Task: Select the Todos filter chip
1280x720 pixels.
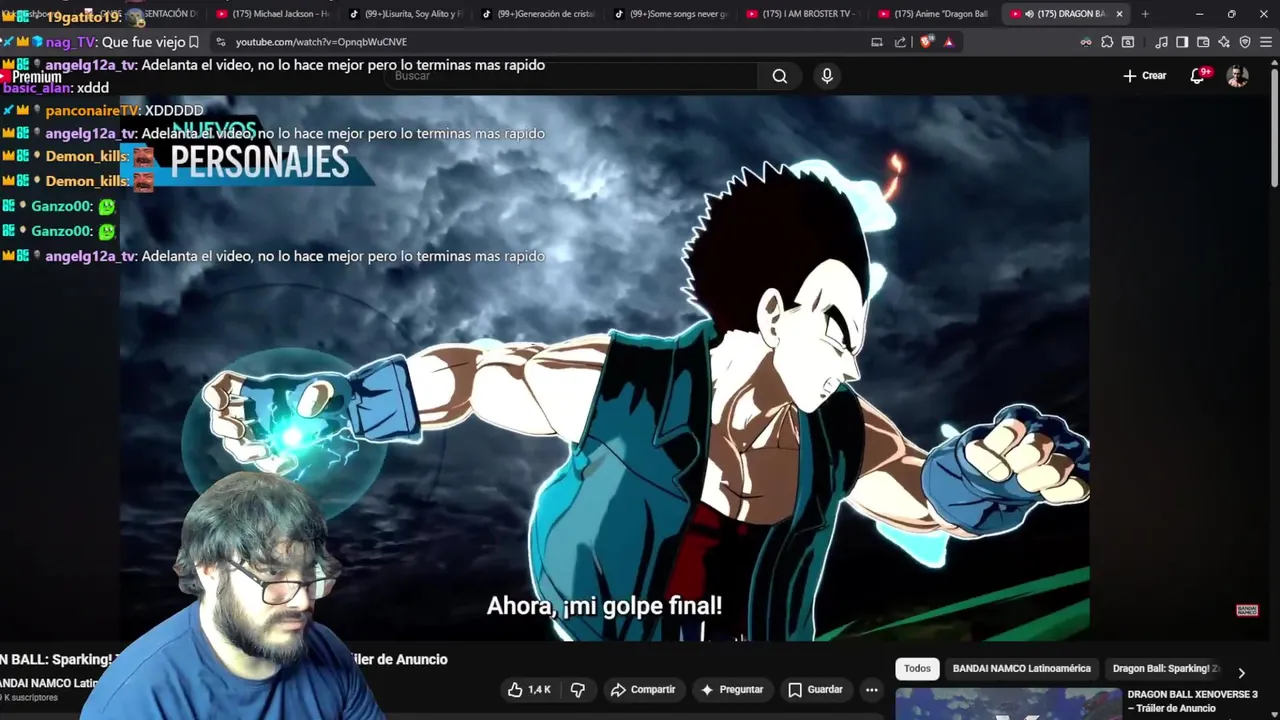Action: pos(917,669)
